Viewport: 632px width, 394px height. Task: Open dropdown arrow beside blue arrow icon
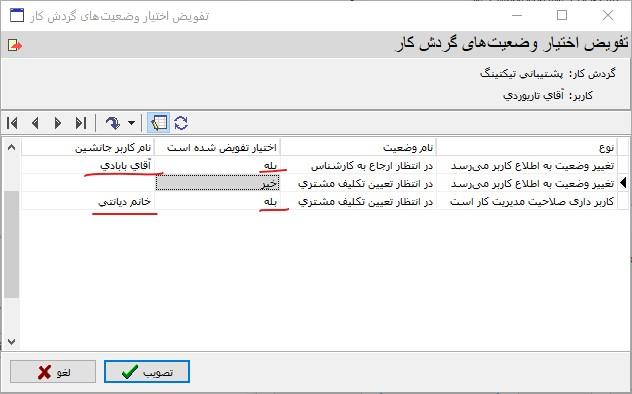[131, 123]
